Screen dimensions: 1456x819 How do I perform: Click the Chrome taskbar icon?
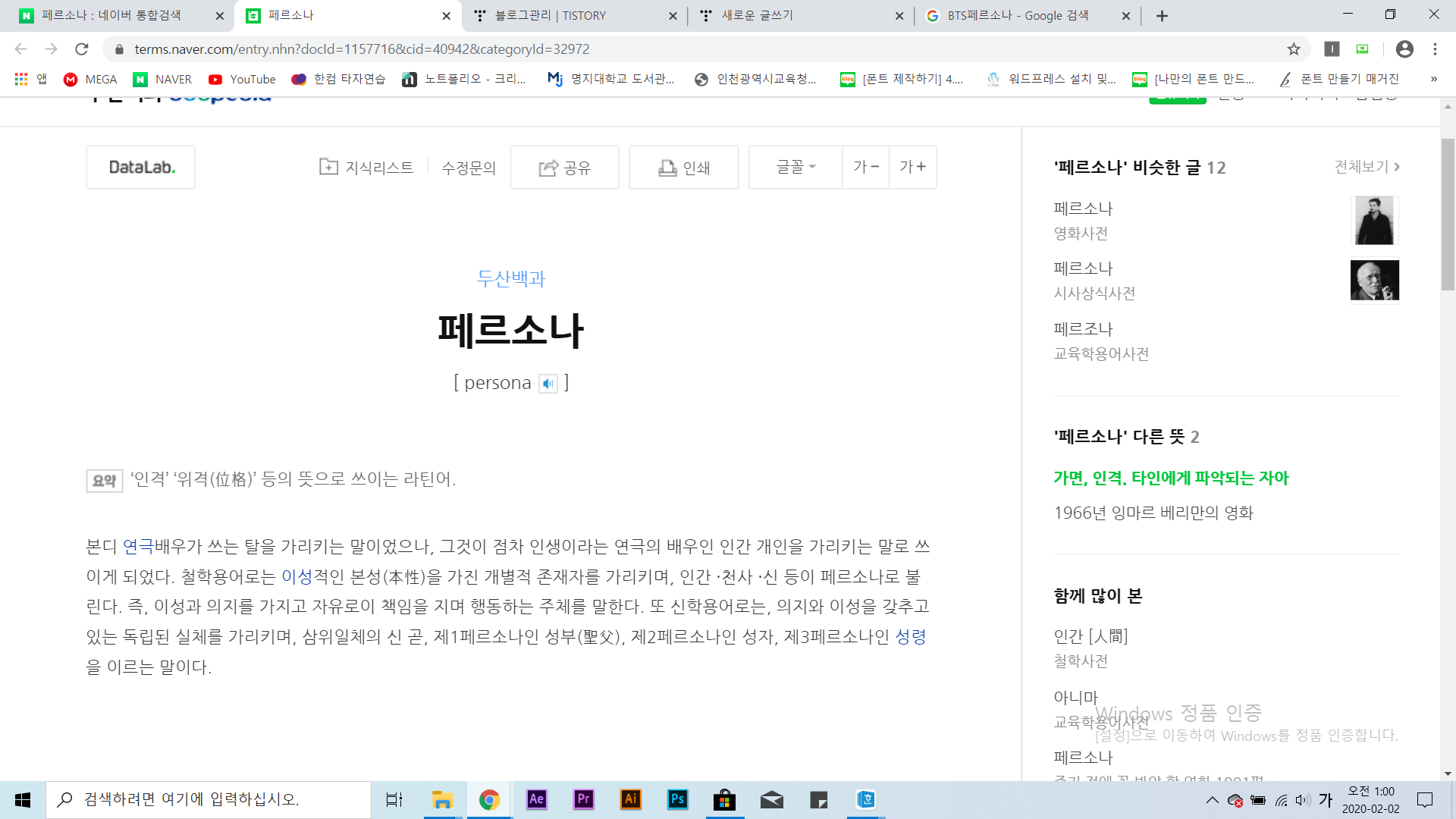tap(489, 800)
